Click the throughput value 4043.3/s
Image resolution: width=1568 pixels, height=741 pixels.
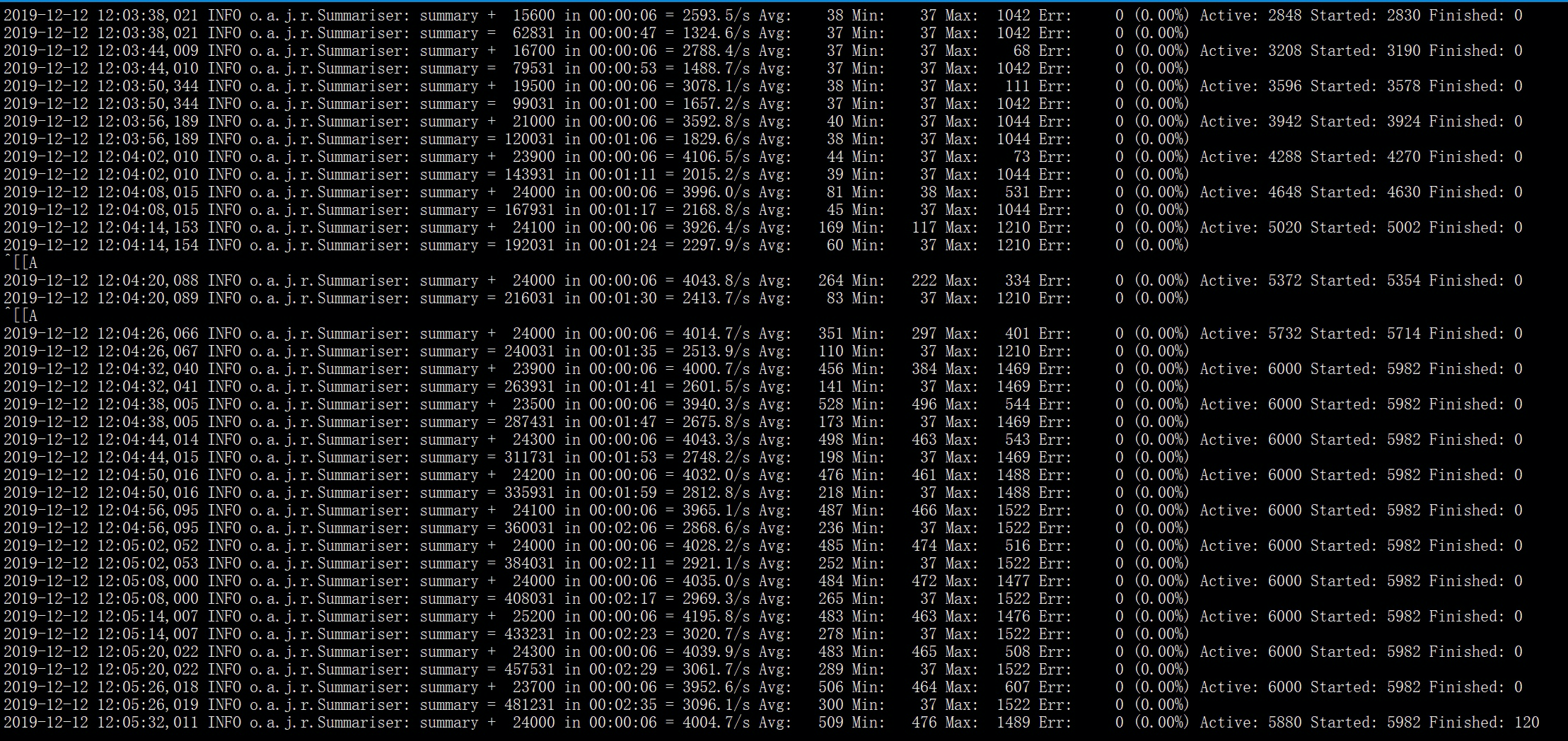pos(716,440)
